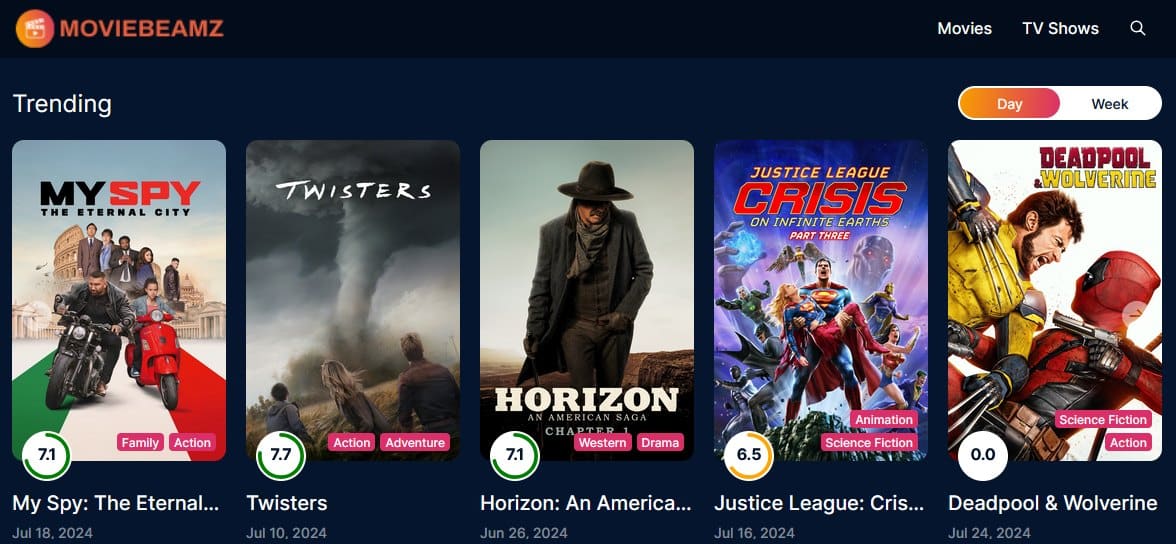Open the Twisters title link
The width and height of the screenshot is (1176, 544).
(286, 503)
